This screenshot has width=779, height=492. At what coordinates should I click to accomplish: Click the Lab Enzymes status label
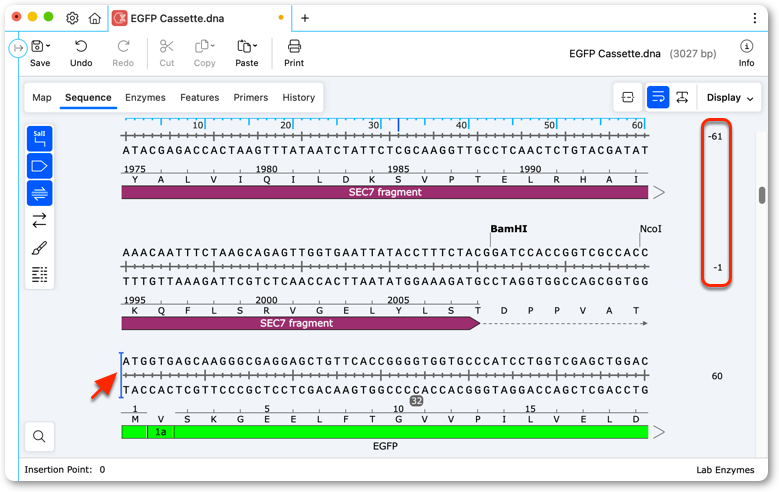[725, 470]
